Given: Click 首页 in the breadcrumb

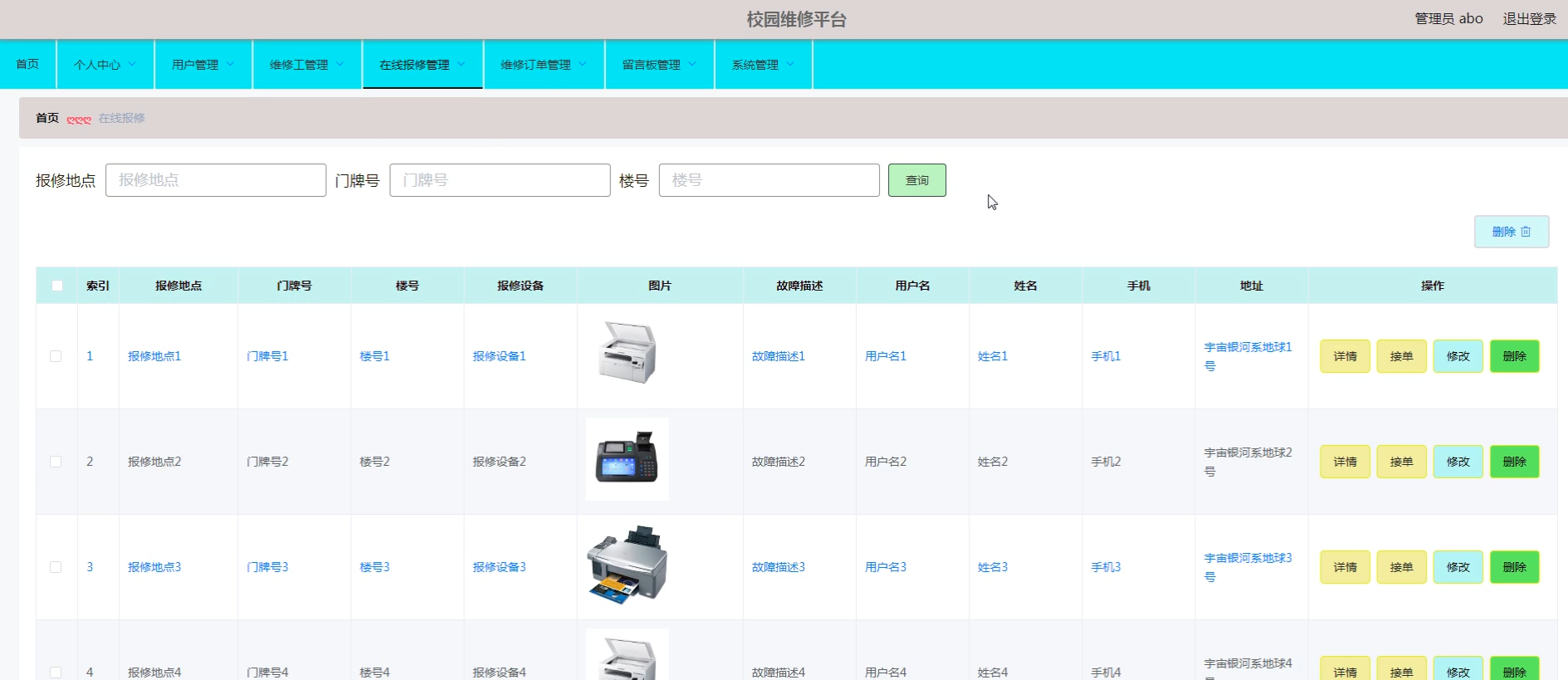Looking at the screenshot, I should coord(47,118).
